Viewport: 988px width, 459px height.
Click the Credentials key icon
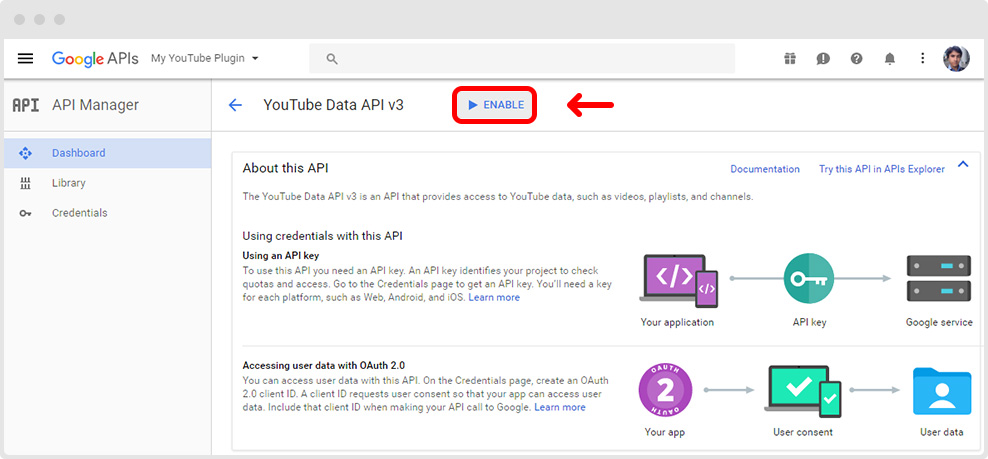pos(25,214)
